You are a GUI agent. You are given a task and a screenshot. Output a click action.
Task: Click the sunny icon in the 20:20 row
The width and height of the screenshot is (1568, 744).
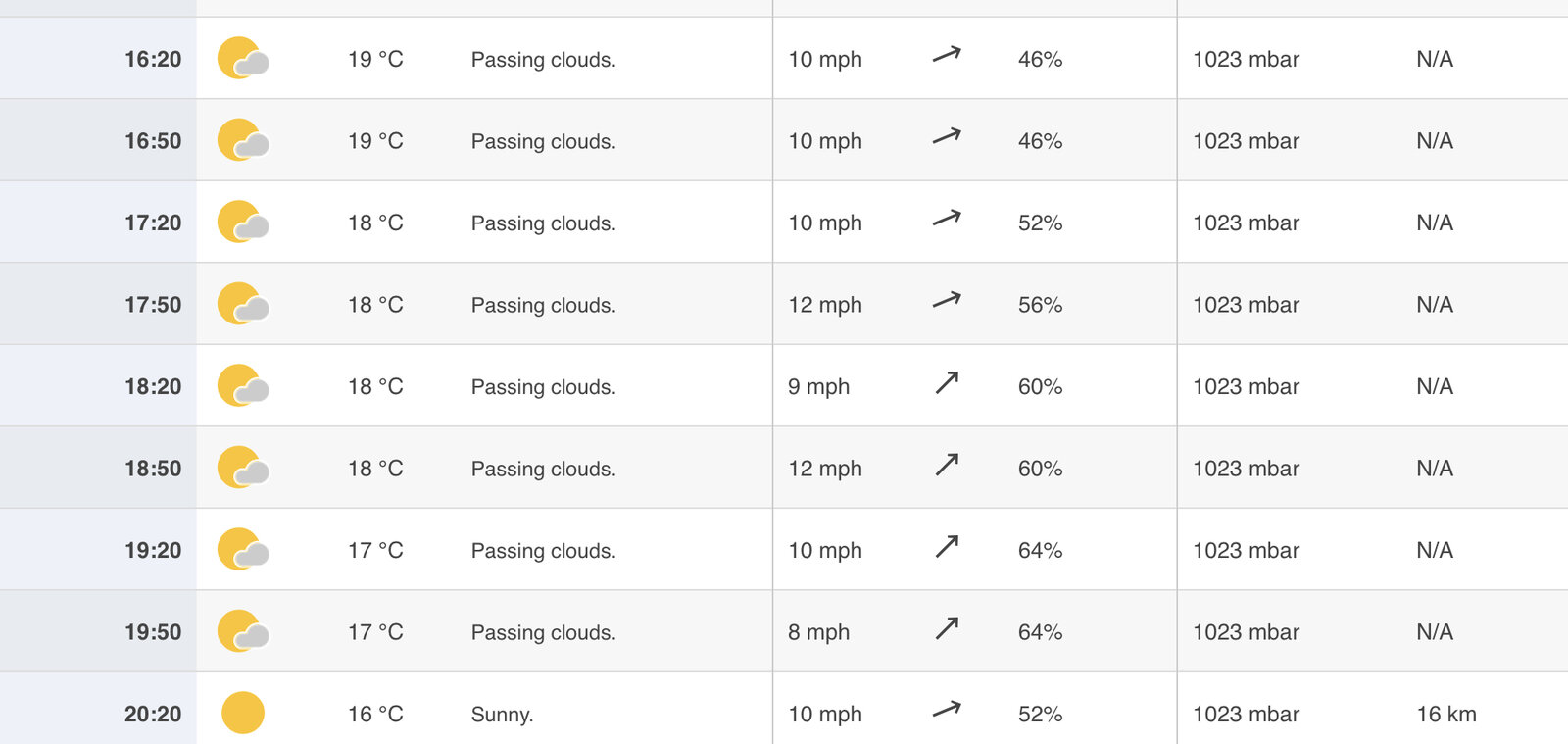243,713
